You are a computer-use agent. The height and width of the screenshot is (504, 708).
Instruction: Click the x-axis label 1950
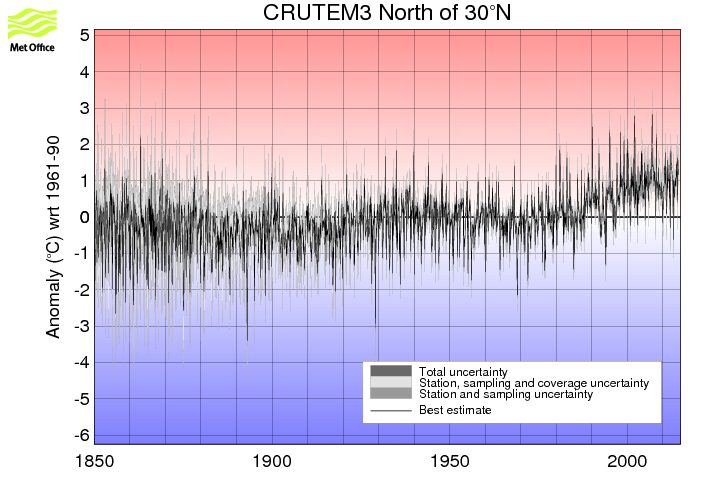pyautogui.click(x=450, y=461)
